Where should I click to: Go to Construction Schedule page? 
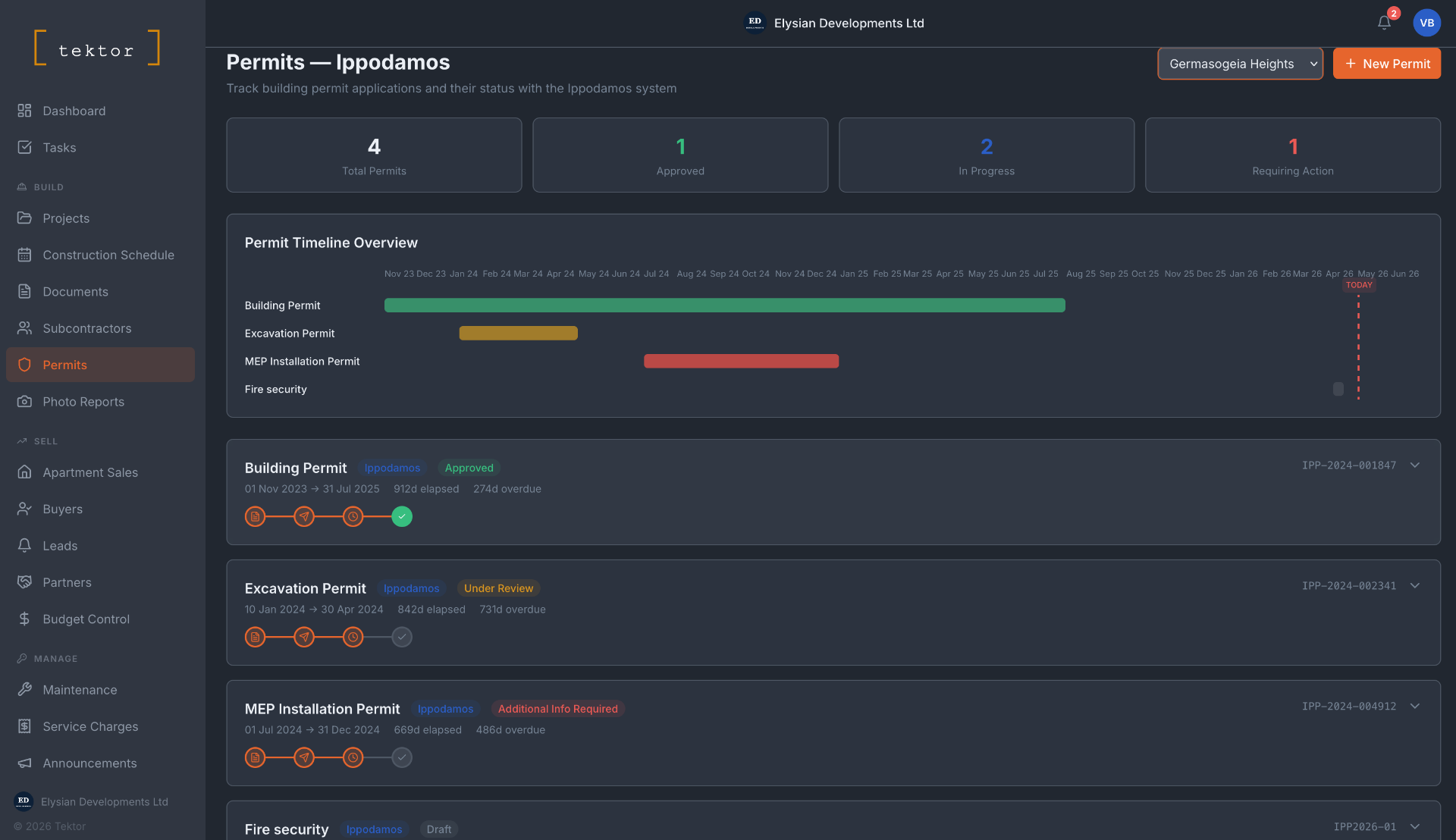100,255
